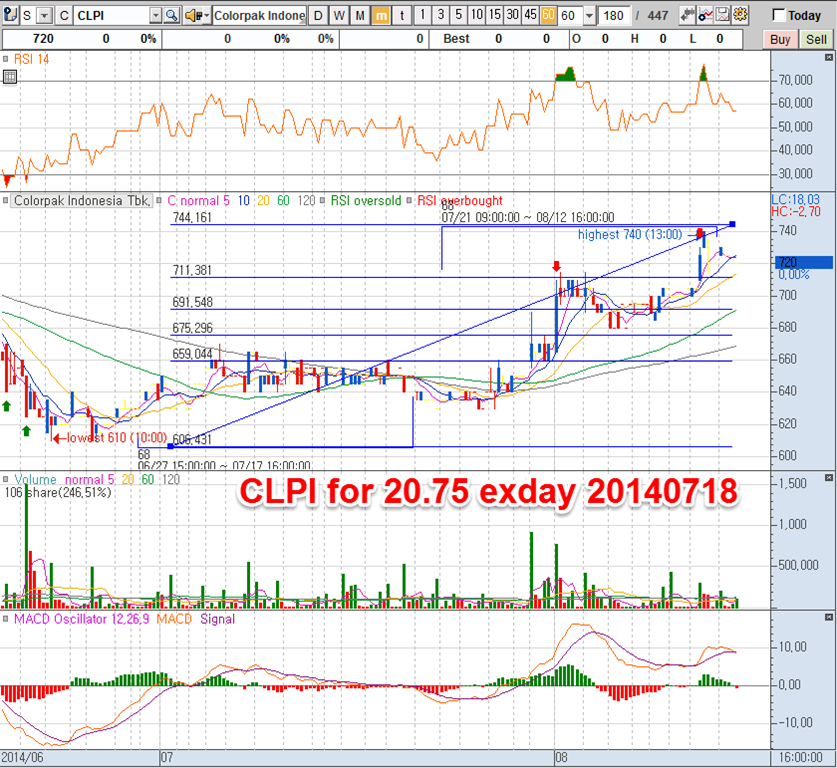
Task: Click the highest 740 (13:00) annotation
Action: (x=630, y=234)
